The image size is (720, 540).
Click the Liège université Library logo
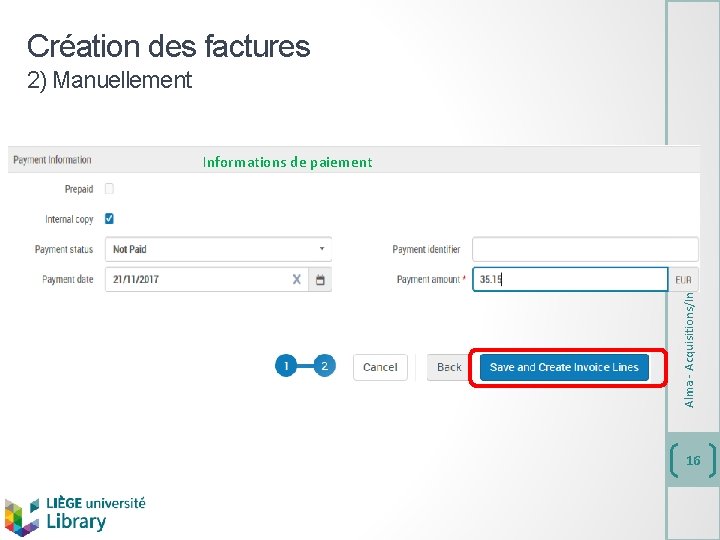75,514
